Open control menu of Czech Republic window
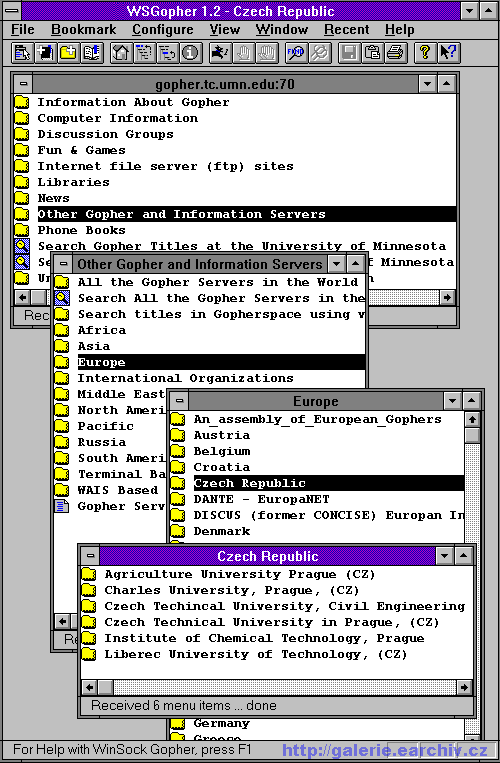 (90, 556)
